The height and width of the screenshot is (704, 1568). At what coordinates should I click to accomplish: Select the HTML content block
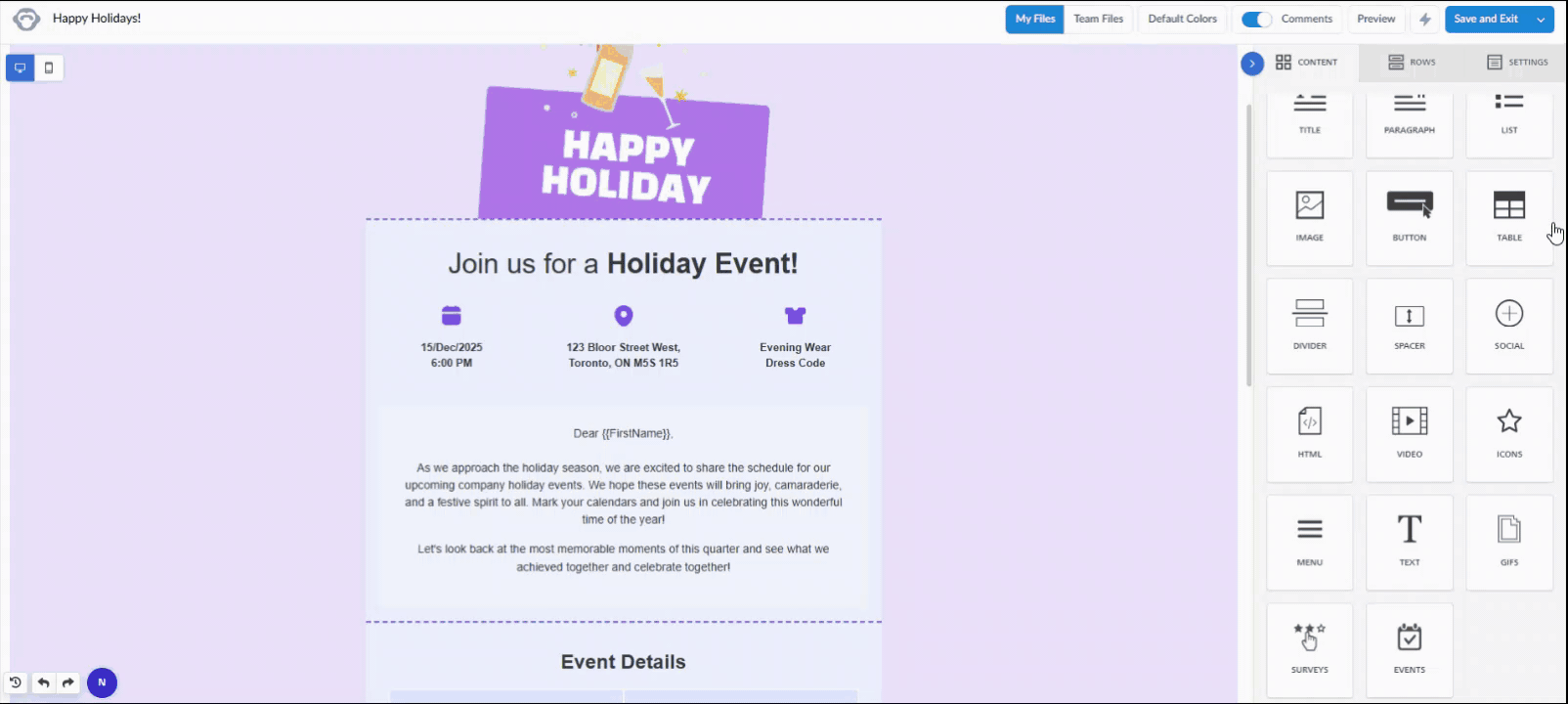[x=1309, y=435]
